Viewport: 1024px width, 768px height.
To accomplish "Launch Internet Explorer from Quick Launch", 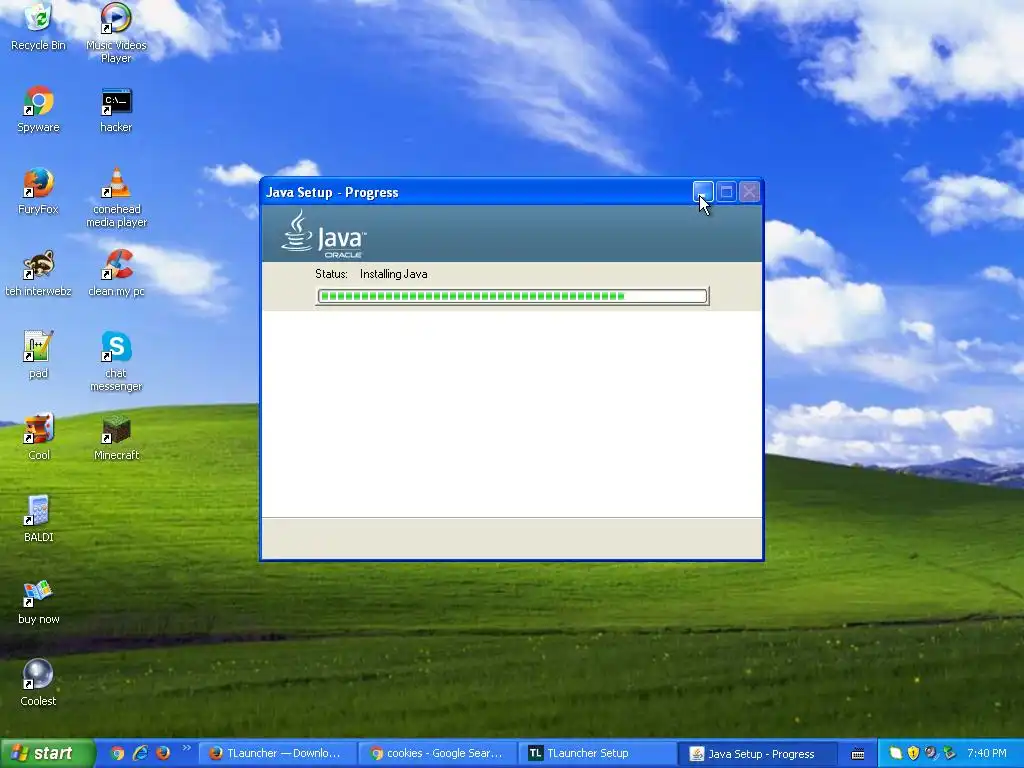I will tap(140, 753).
